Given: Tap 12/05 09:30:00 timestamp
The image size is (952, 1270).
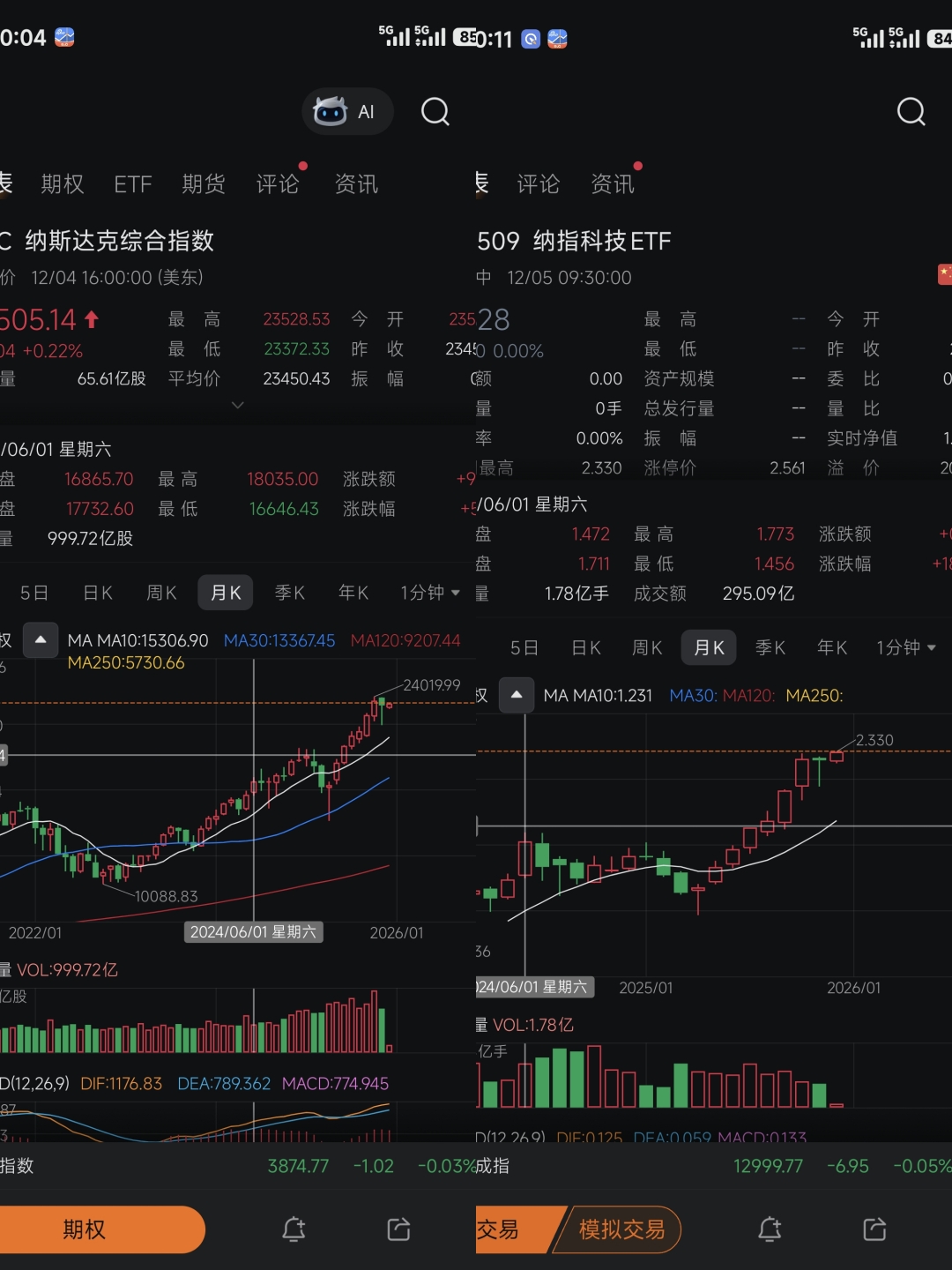Looking at the screenshot, I should point(569,278).
